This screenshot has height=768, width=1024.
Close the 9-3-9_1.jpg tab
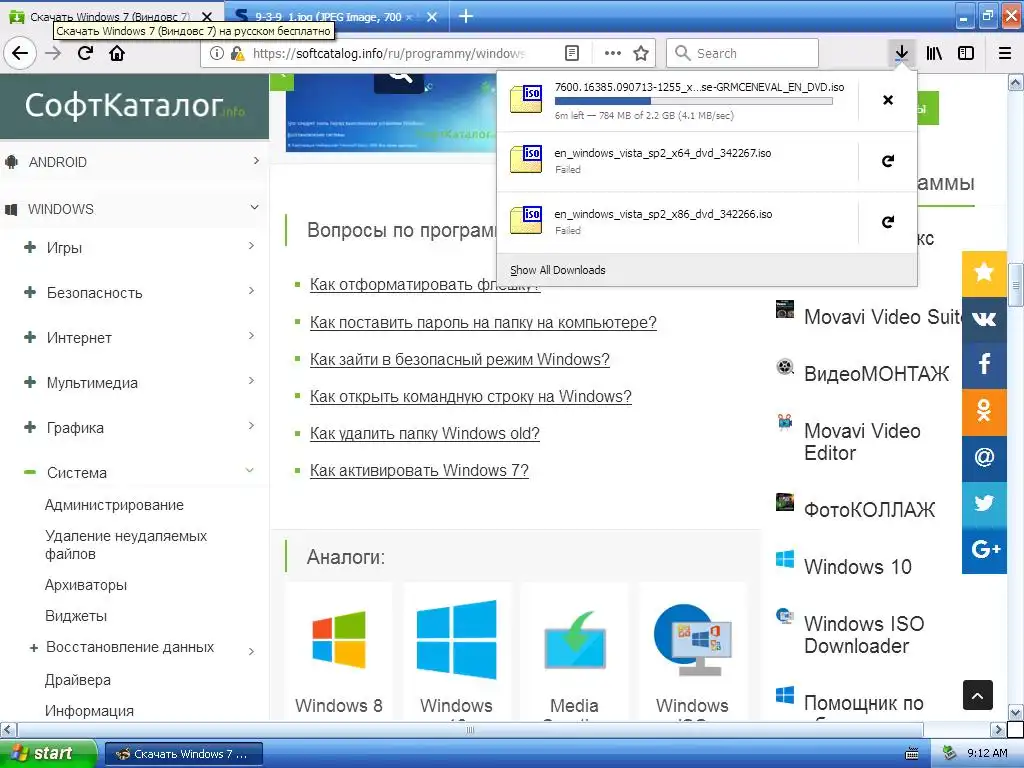point(432,17)
